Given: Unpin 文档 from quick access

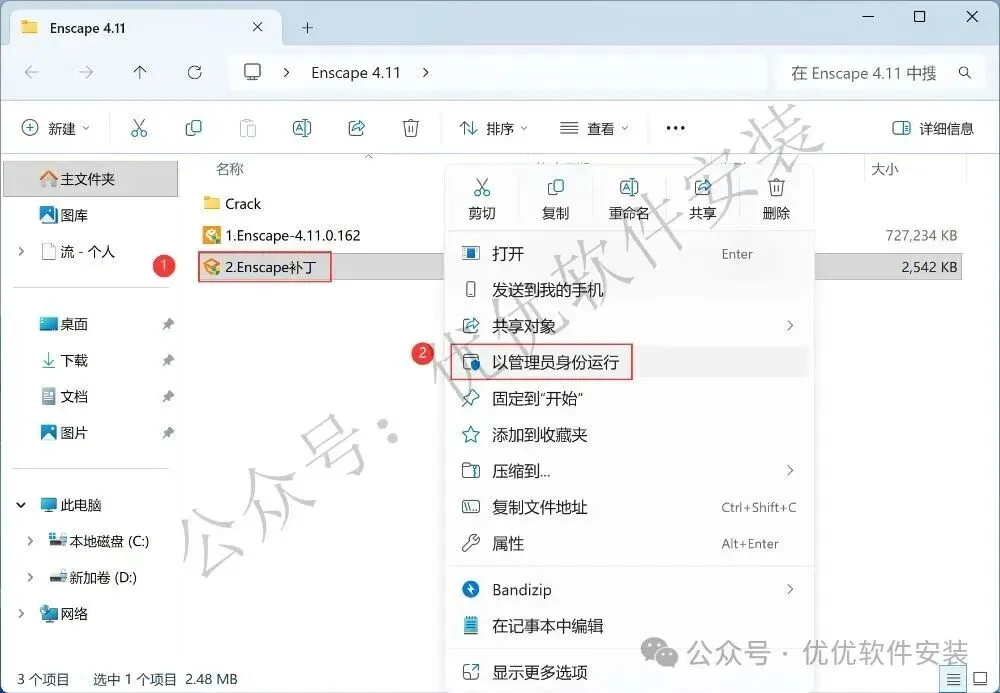Looking at the screenshot, I should (168, 397).
